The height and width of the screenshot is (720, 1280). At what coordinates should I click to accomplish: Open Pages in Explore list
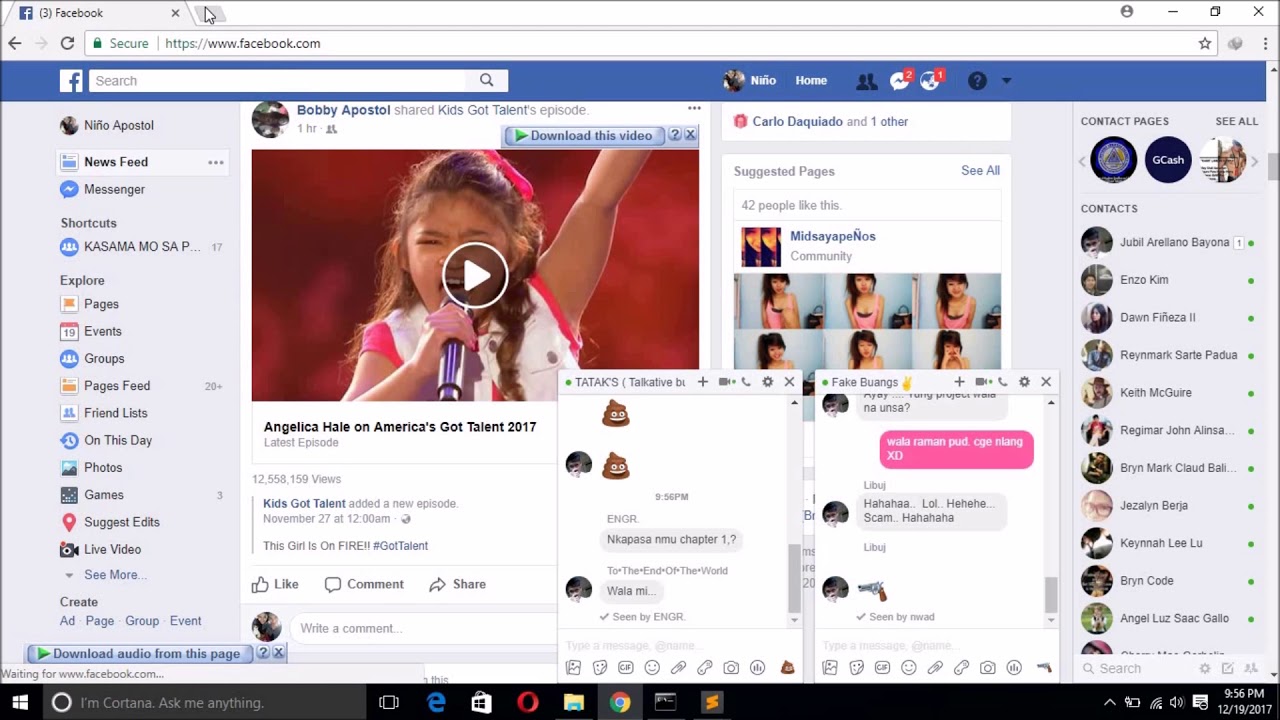point(101,304)
